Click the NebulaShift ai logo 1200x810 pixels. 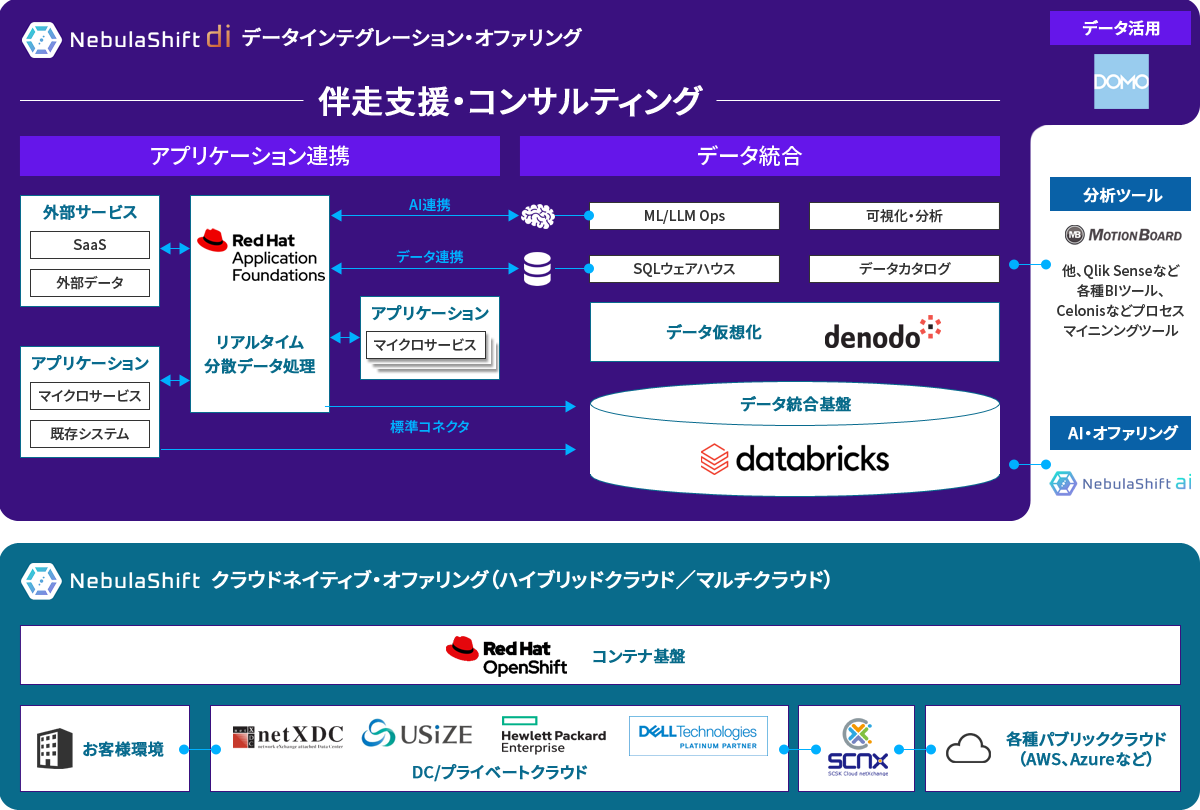(1121, 483)
